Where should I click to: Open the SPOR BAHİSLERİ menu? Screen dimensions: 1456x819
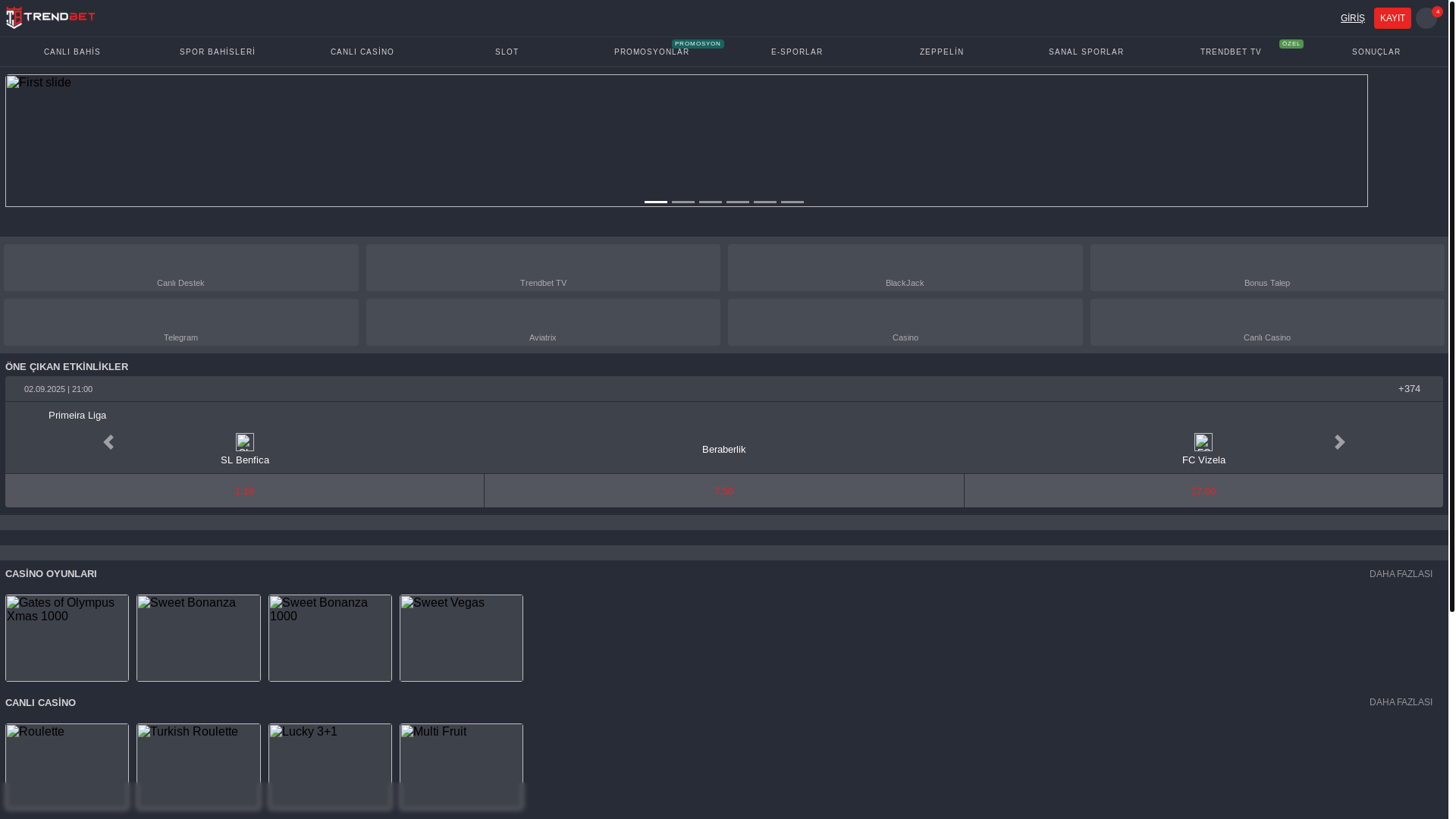[x=217, y=52]
